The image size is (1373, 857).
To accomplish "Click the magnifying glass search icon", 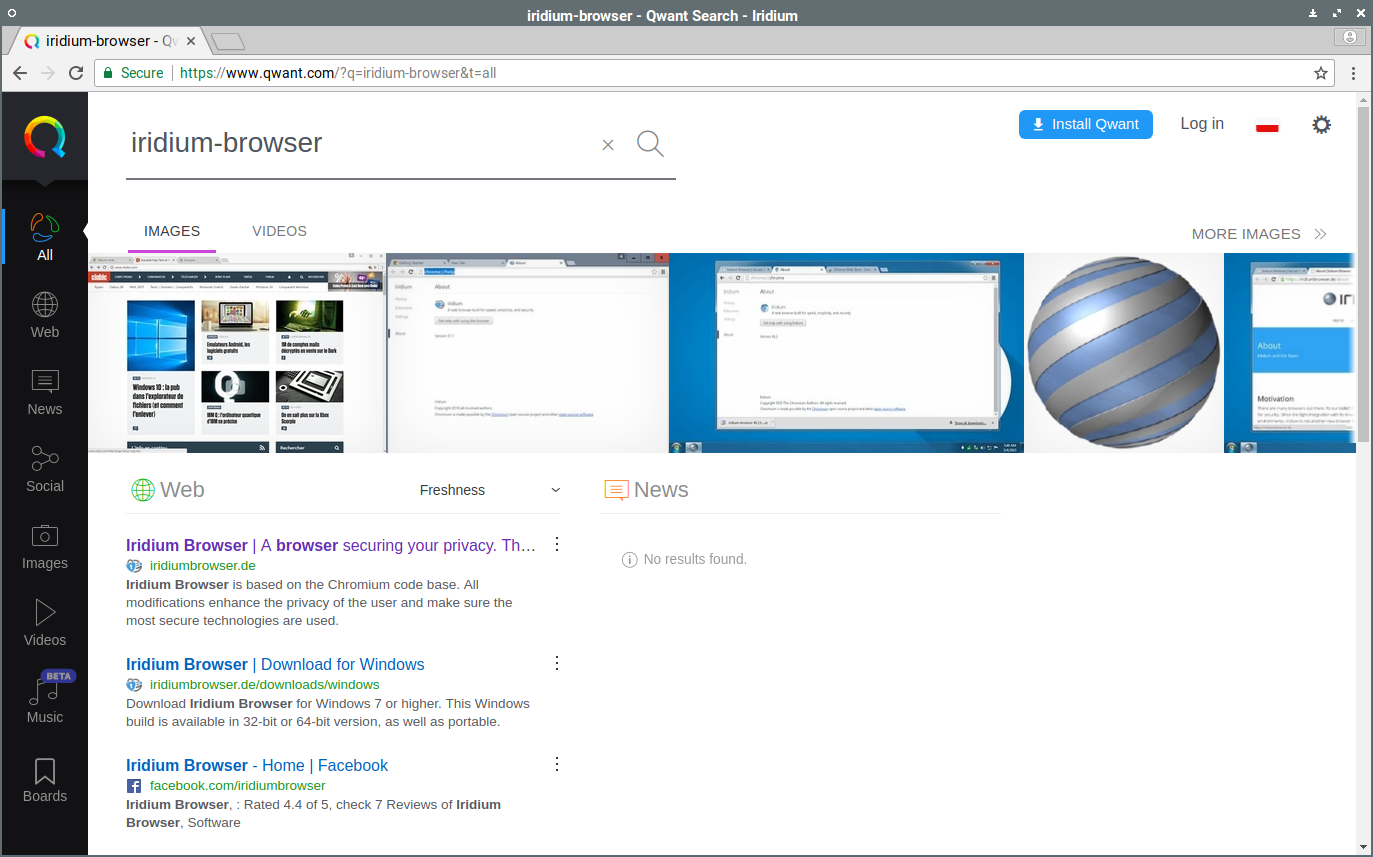I will pyautogui.click(x=650, y=144).
